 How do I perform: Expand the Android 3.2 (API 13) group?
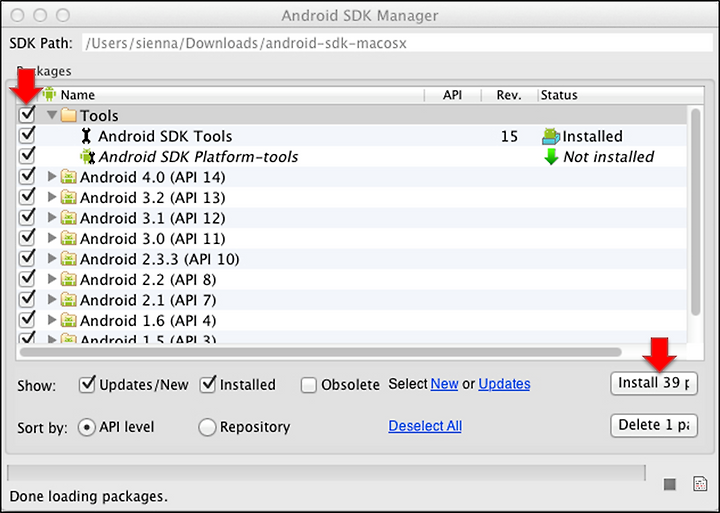(52, 197)
